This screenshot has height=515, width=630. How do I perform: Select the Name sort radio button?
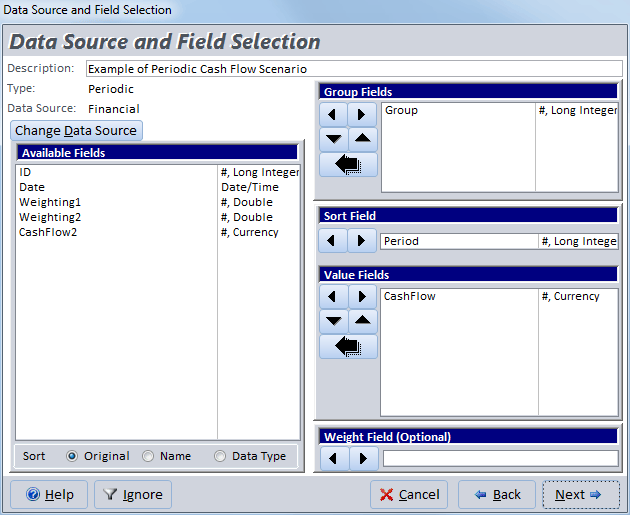[148, 456]
